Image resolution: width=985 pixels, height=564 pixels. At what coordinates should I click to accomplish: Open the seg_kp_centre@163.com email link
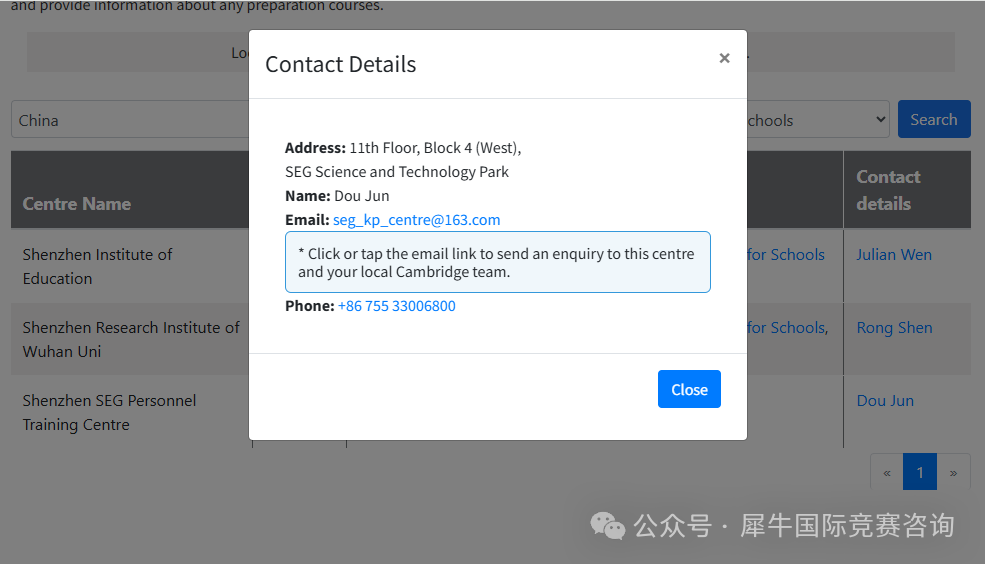pos(416,220)
